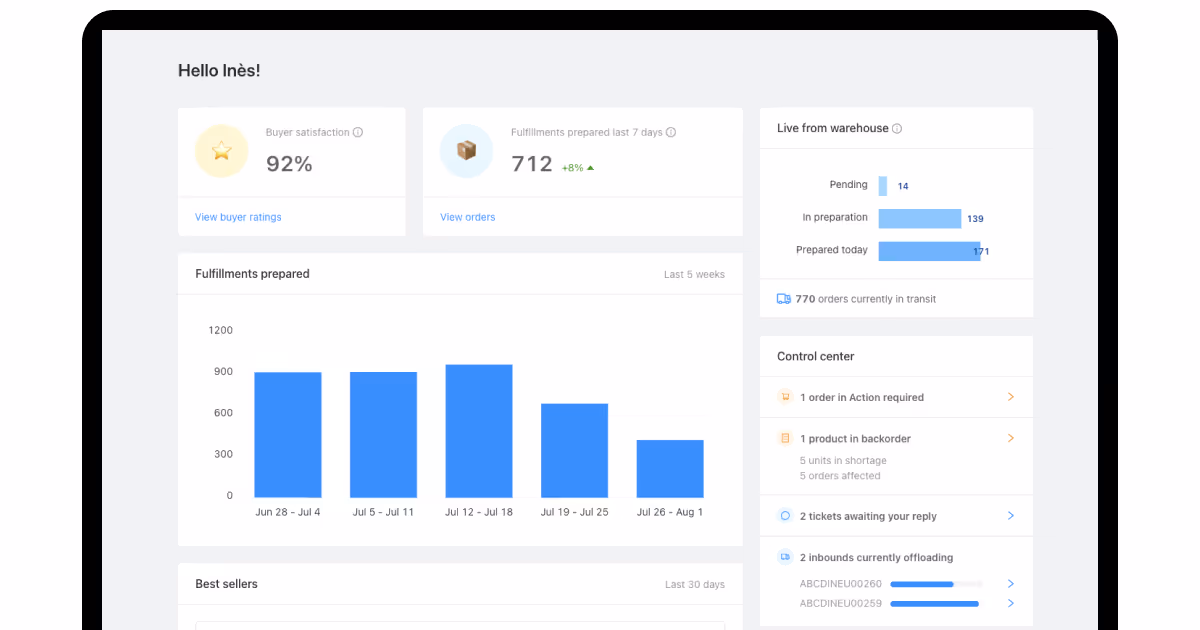Click the Fulfillments prepared chart heading
This screenshot has width=1200, height=630.
[252, 274]
